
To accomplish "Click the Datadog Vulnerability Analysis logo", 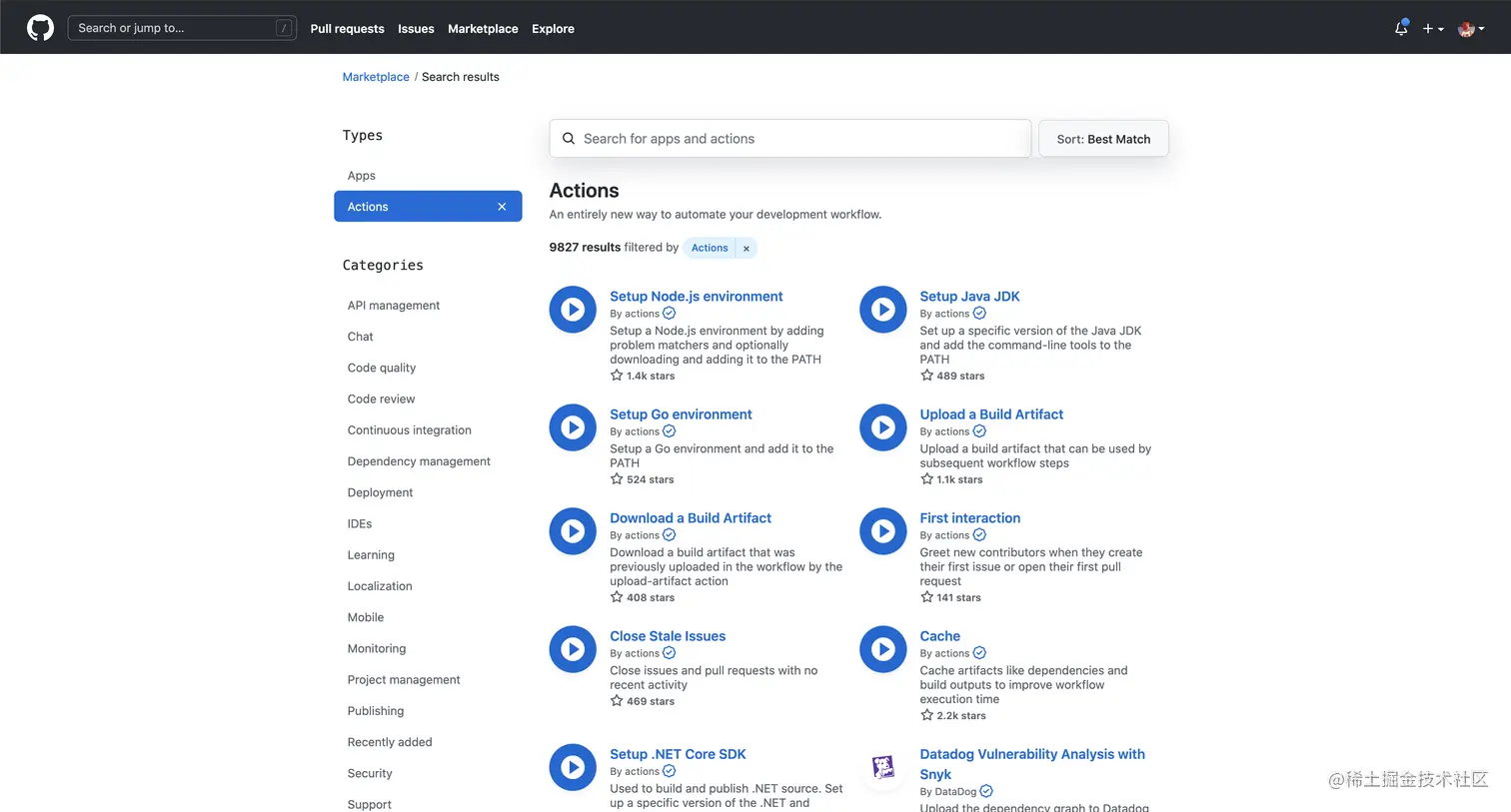I will point(883,767).
